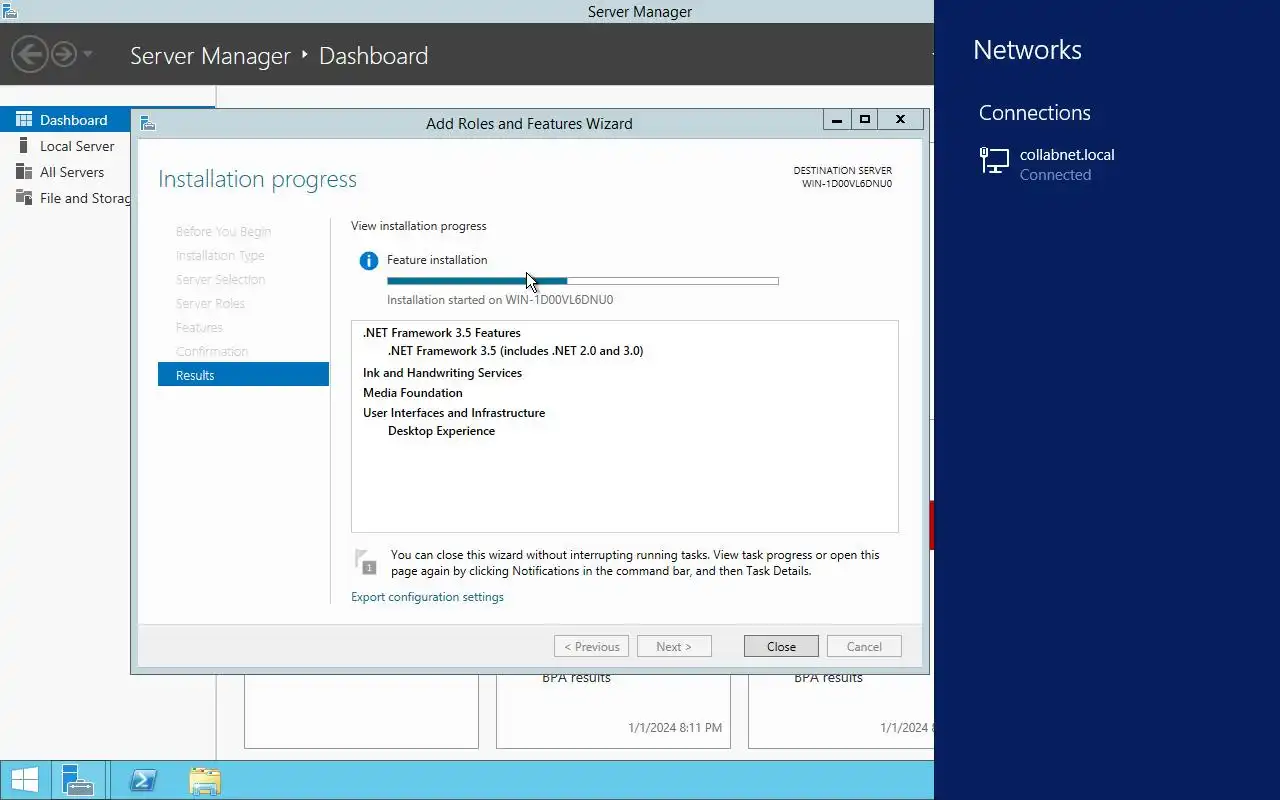Click 'Desktop Experience' entry
Viewport: 1280px width, 800px height.
[441, 431]
